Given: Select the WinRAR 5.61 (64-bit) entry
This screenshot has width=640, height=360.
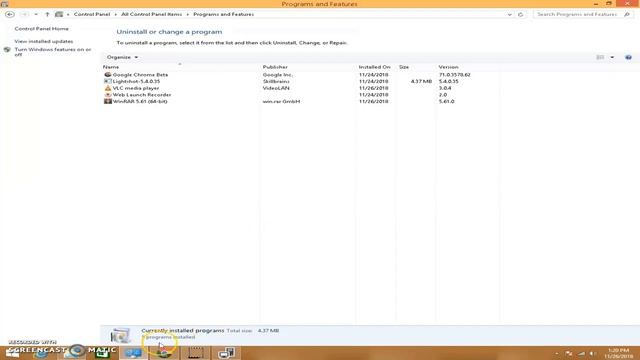Looking at the screenshot, I should click(140, 101).
